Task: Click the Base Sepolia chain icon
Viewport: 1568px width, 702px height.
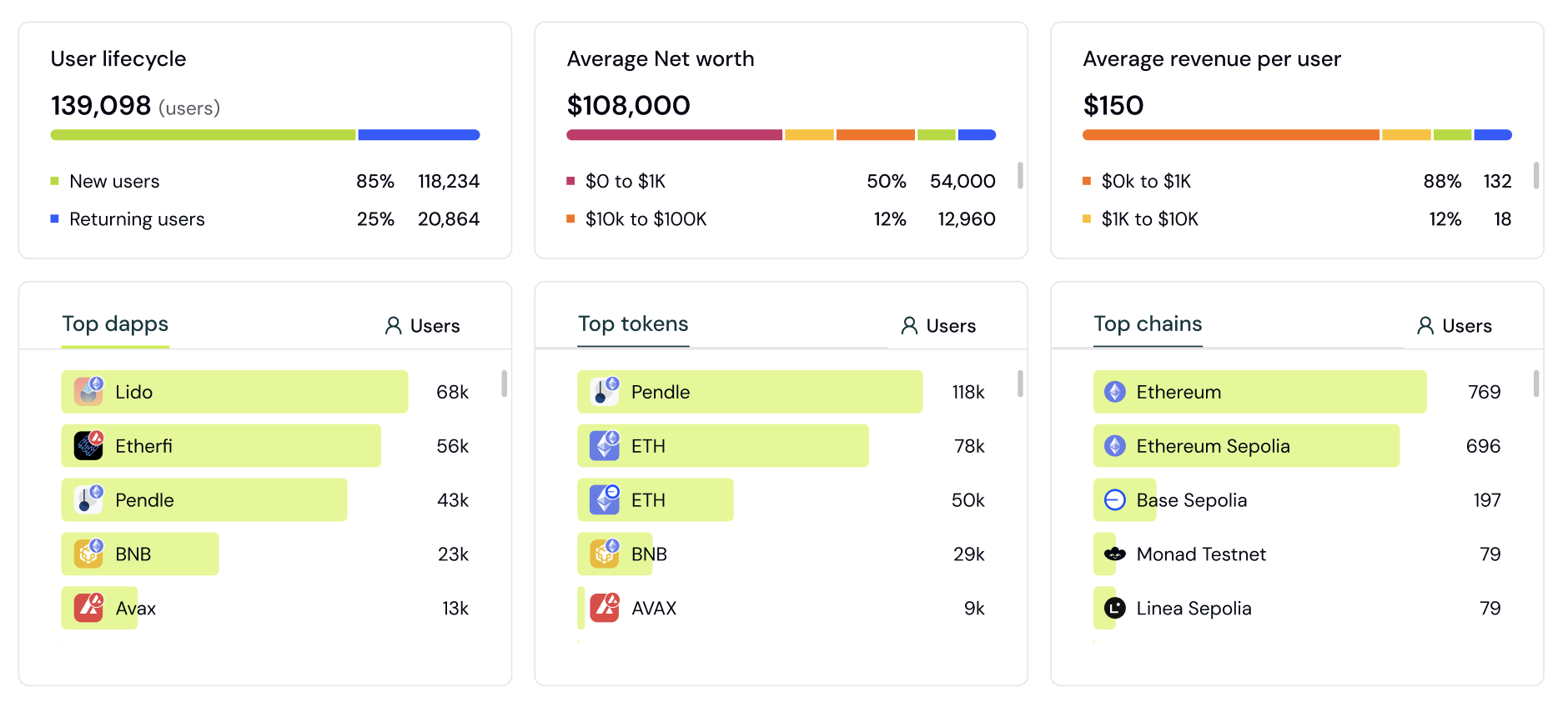Action: [x=1115, y=499]
